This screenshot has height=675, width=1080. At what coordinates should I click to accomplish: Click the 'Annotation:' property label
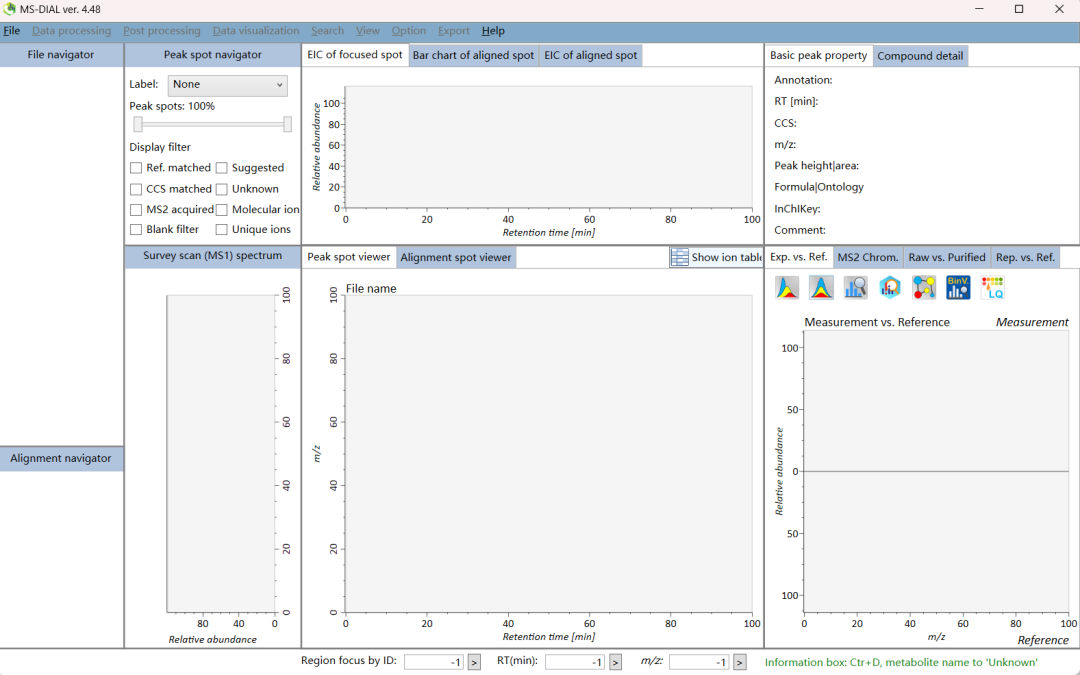pyautogui.click(x=803, y=80)
